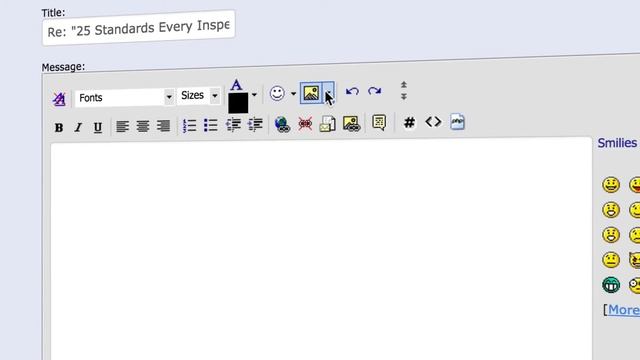
Task: Click the Remove Text Formatting icon
Action: click(59, 99)
